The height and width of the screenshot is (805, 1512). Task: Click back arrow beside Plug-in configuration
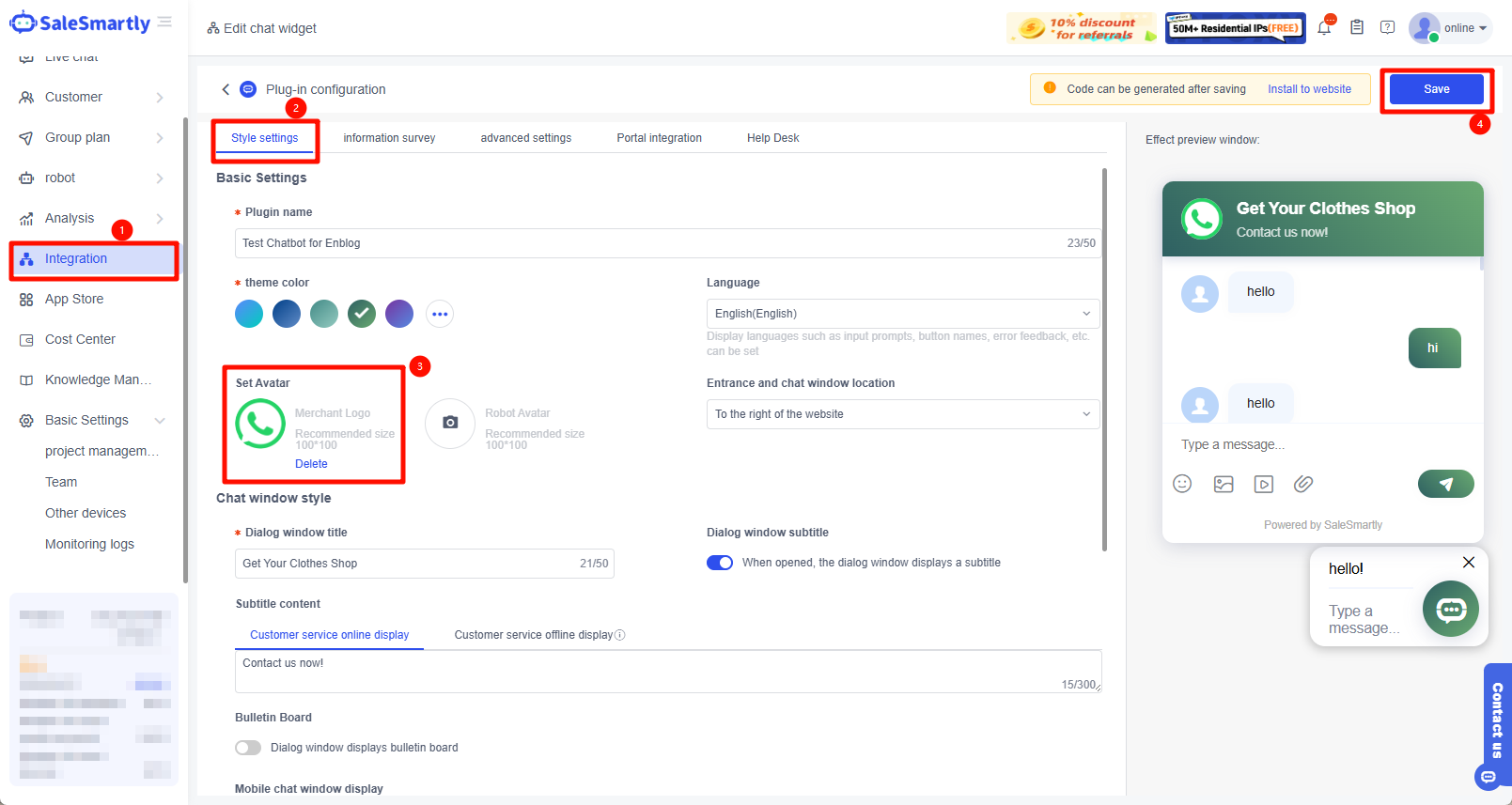pyautogui.click(x=226, y=89)
